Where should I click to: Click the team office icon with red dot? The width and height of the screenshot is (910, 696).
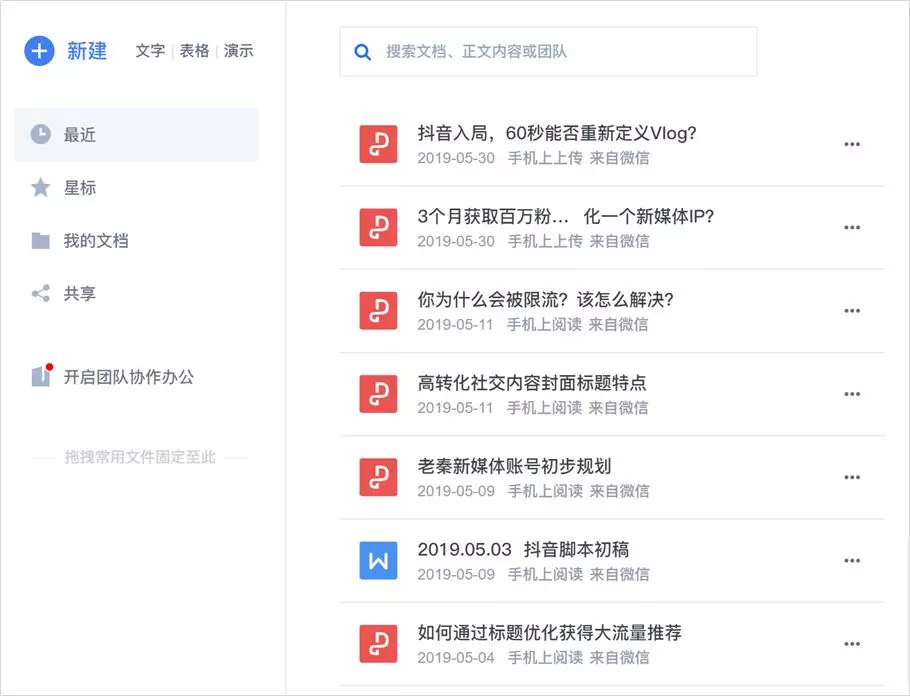click(x=42, y=376)
